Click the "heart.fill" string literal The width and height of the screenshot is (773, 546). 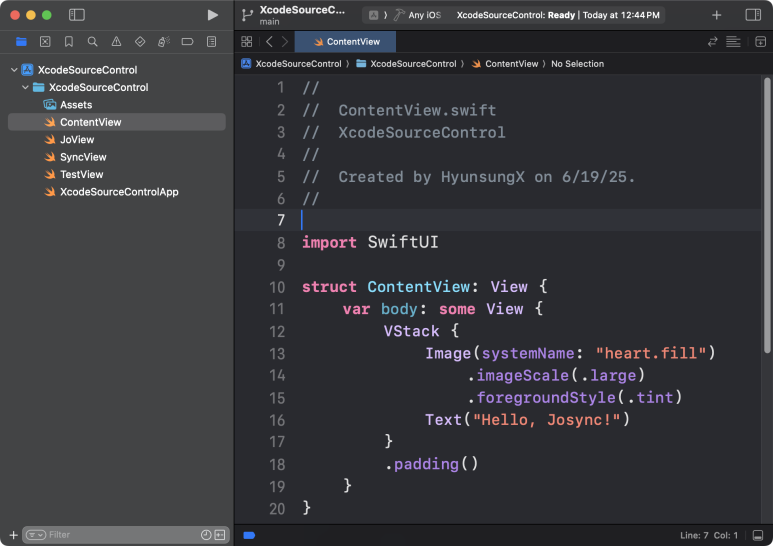coord(651,353)
